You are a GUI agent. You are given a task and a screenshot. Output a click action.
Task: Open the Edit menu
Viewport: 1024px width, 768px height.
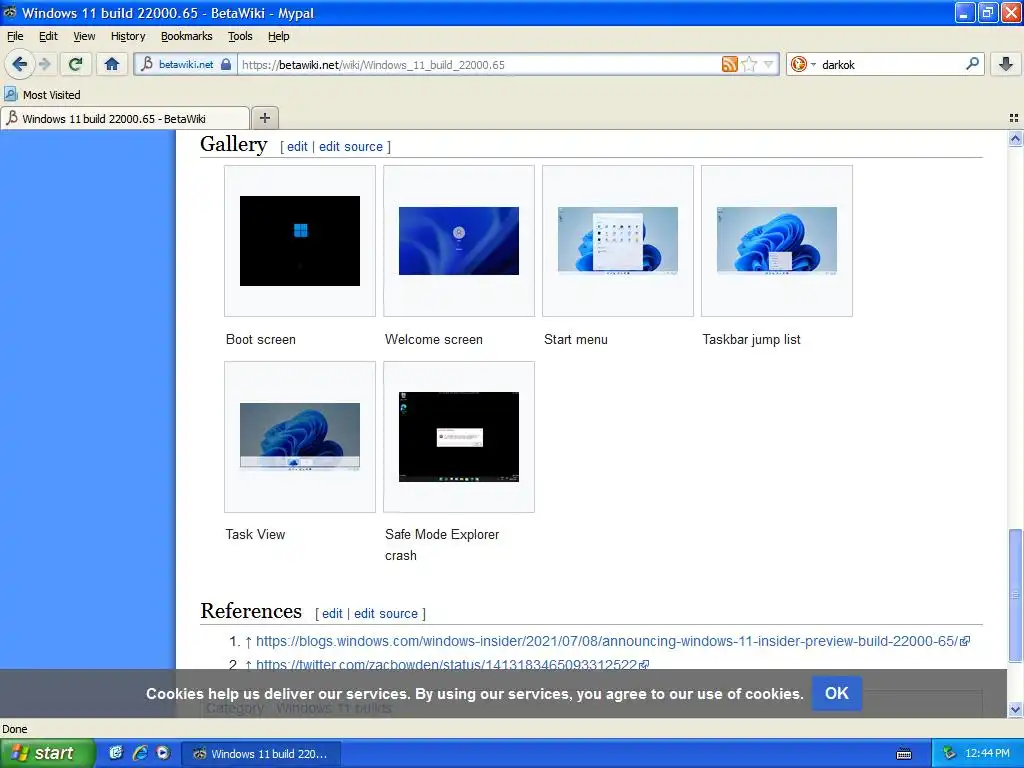point(48,36)
